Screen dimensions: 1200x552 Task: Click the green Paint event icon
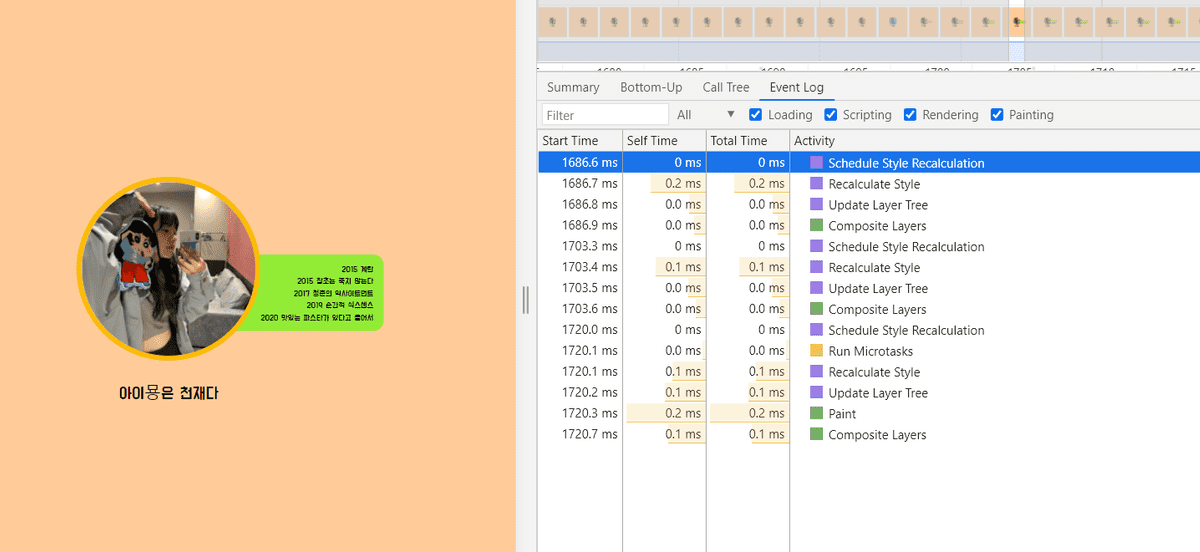point(816,414)
